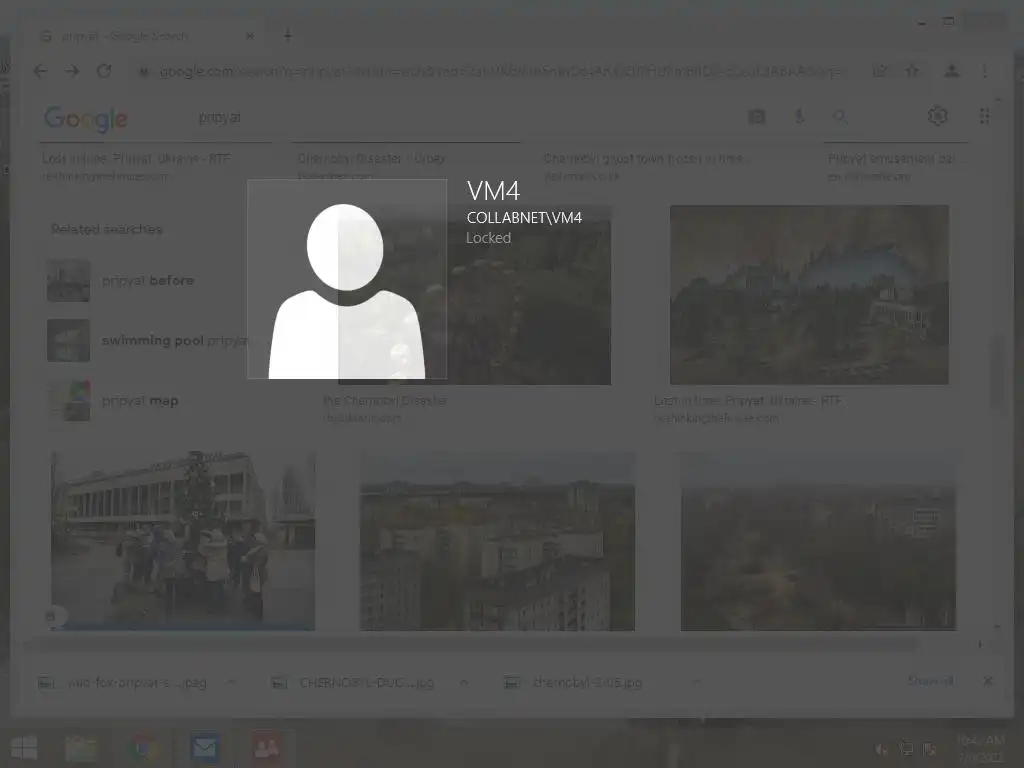
Task: Click the volume icon in system tray
Action: (881, 749)
